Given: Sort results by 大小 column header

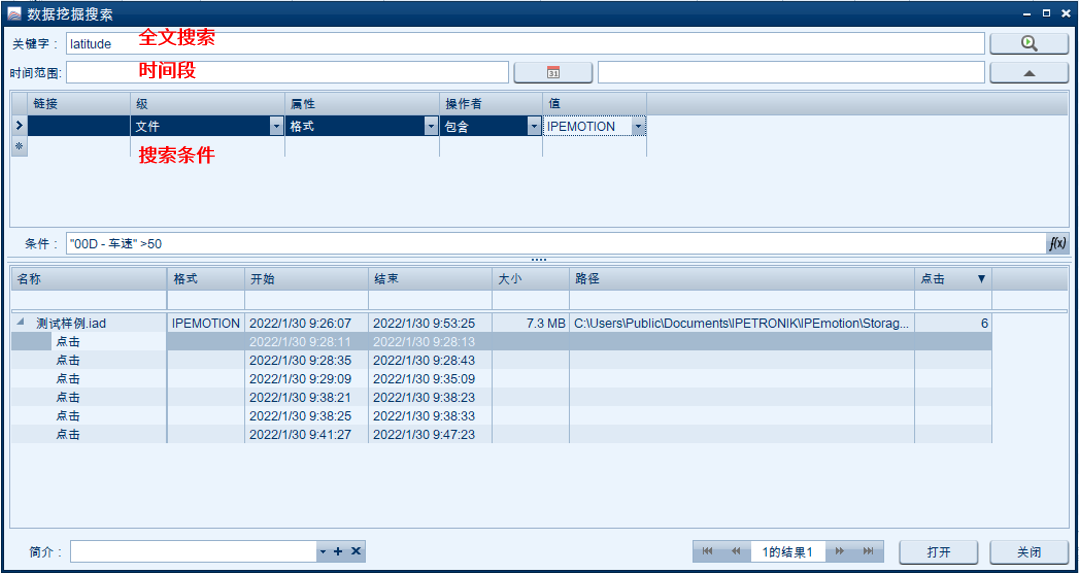Looking at the screenshot, I should [x=530, y=279].
